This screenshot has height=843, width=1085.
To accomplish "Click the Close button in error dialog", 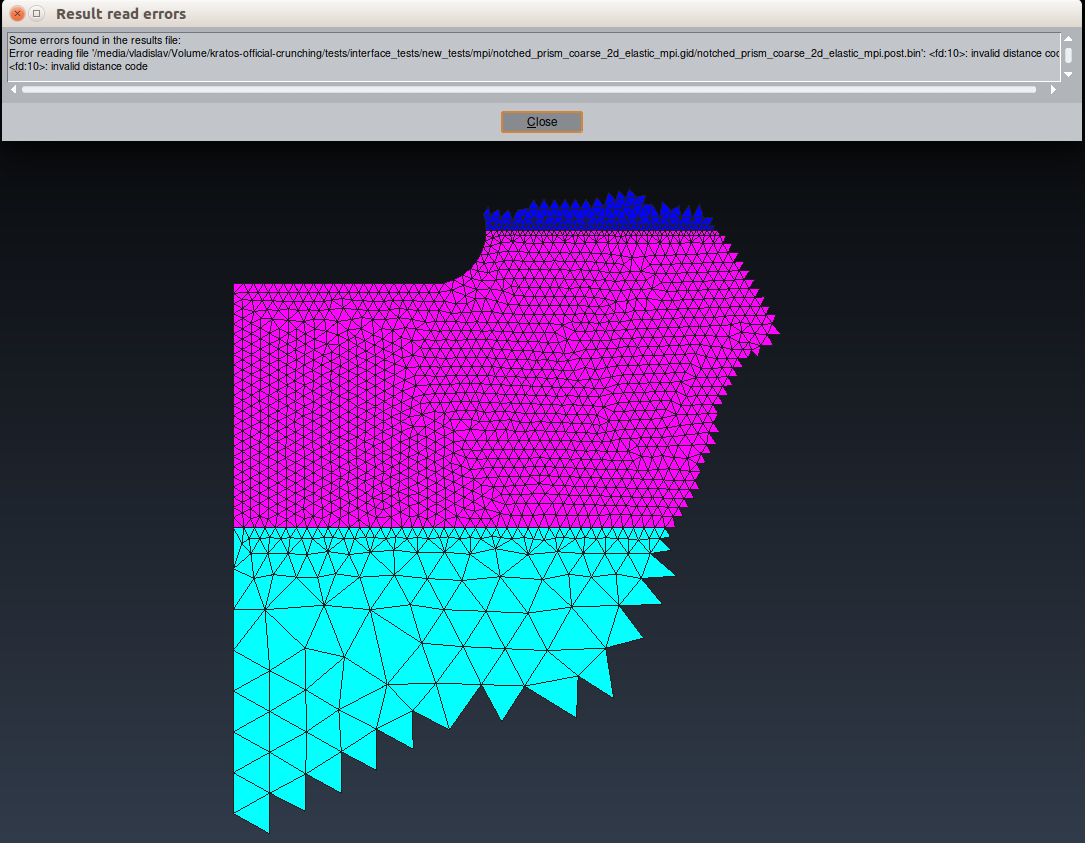I will pos(542,122).
